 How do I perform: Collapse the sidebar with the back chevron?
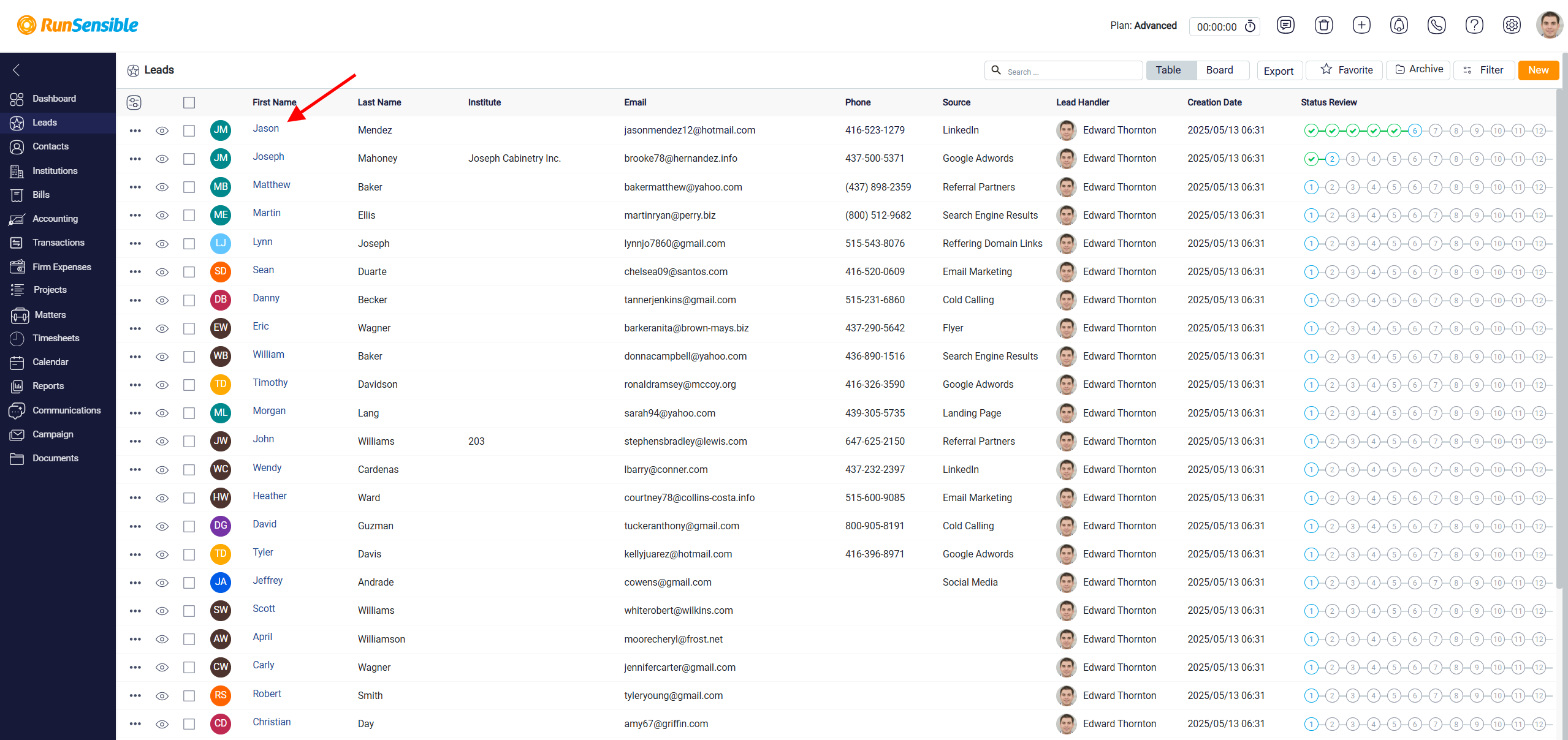click(x=17, y=70)
